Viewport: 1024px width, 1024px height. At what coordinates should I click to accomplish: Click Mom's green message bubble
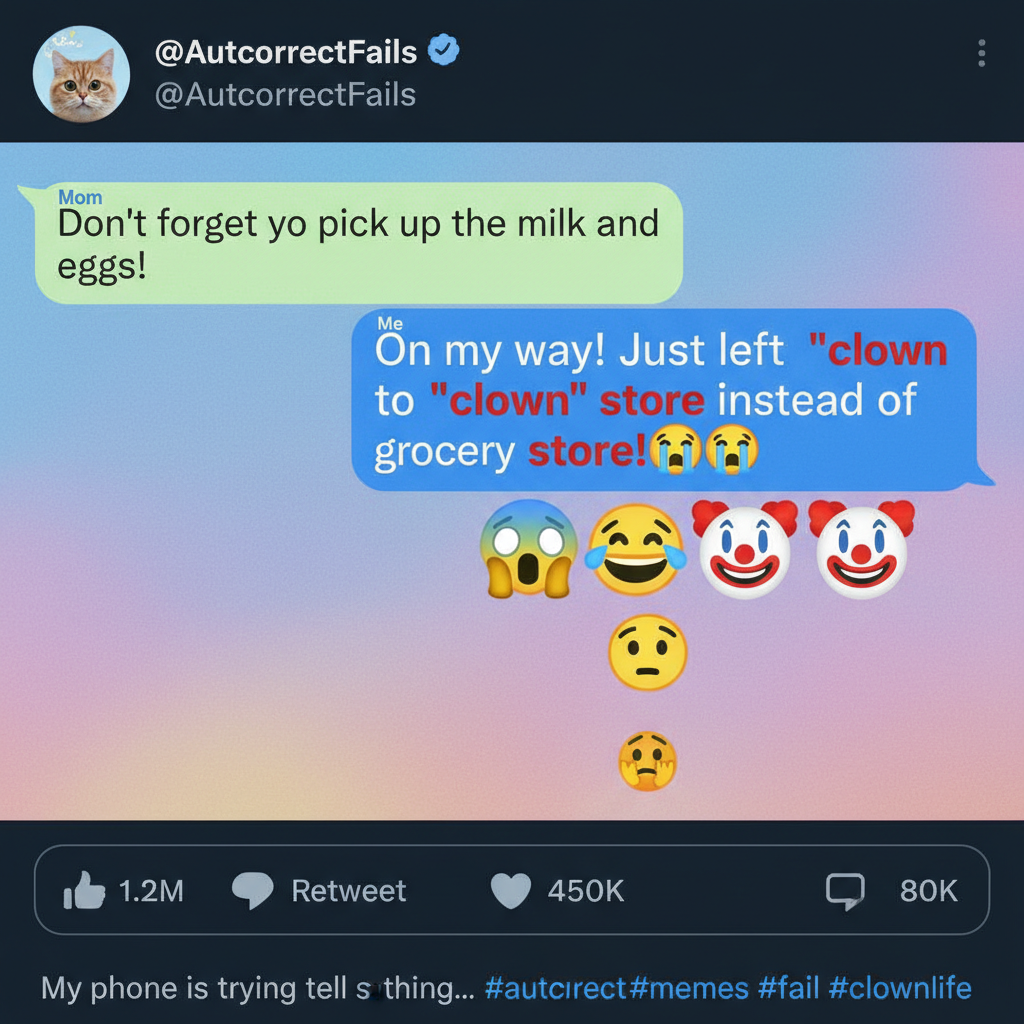[x=358, y=242]
